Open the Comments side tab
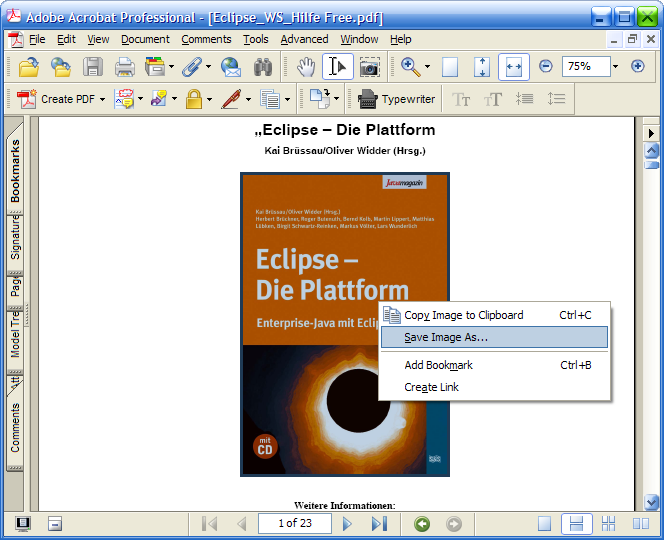The height and width of the screenshot is (540, 664). click(15, 428)
